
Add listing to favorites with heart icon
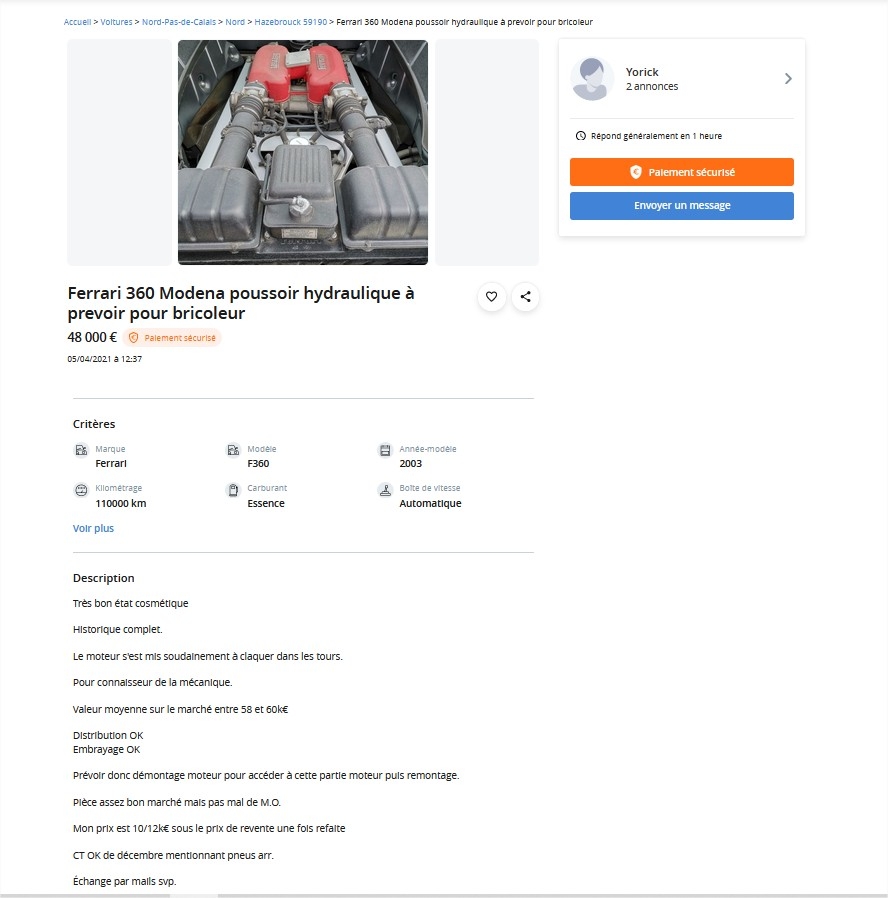point(491,297)
